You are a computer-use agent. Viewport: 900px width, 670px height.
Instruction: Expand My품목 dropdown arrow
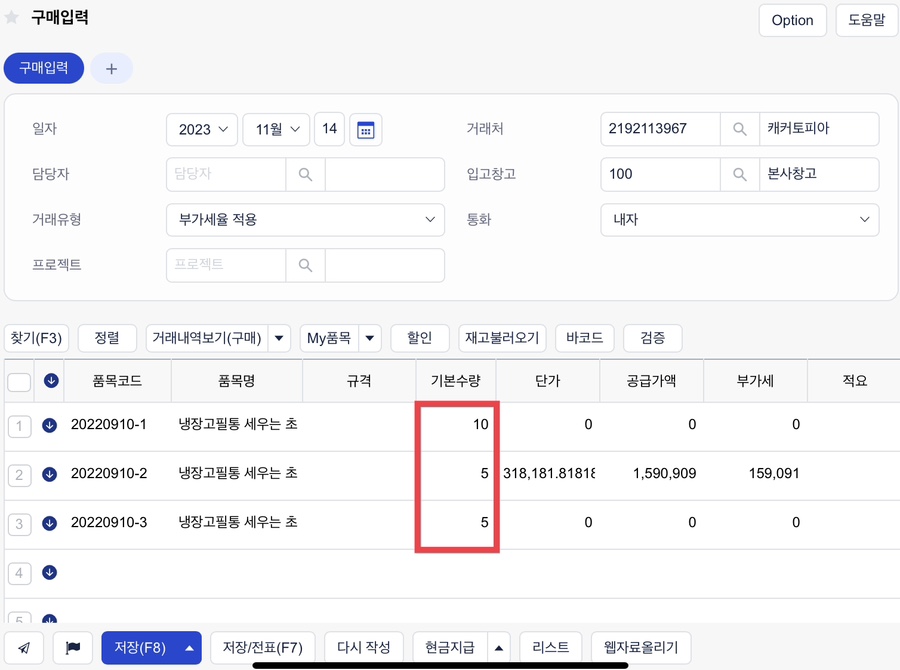click(x=370, y=338)
